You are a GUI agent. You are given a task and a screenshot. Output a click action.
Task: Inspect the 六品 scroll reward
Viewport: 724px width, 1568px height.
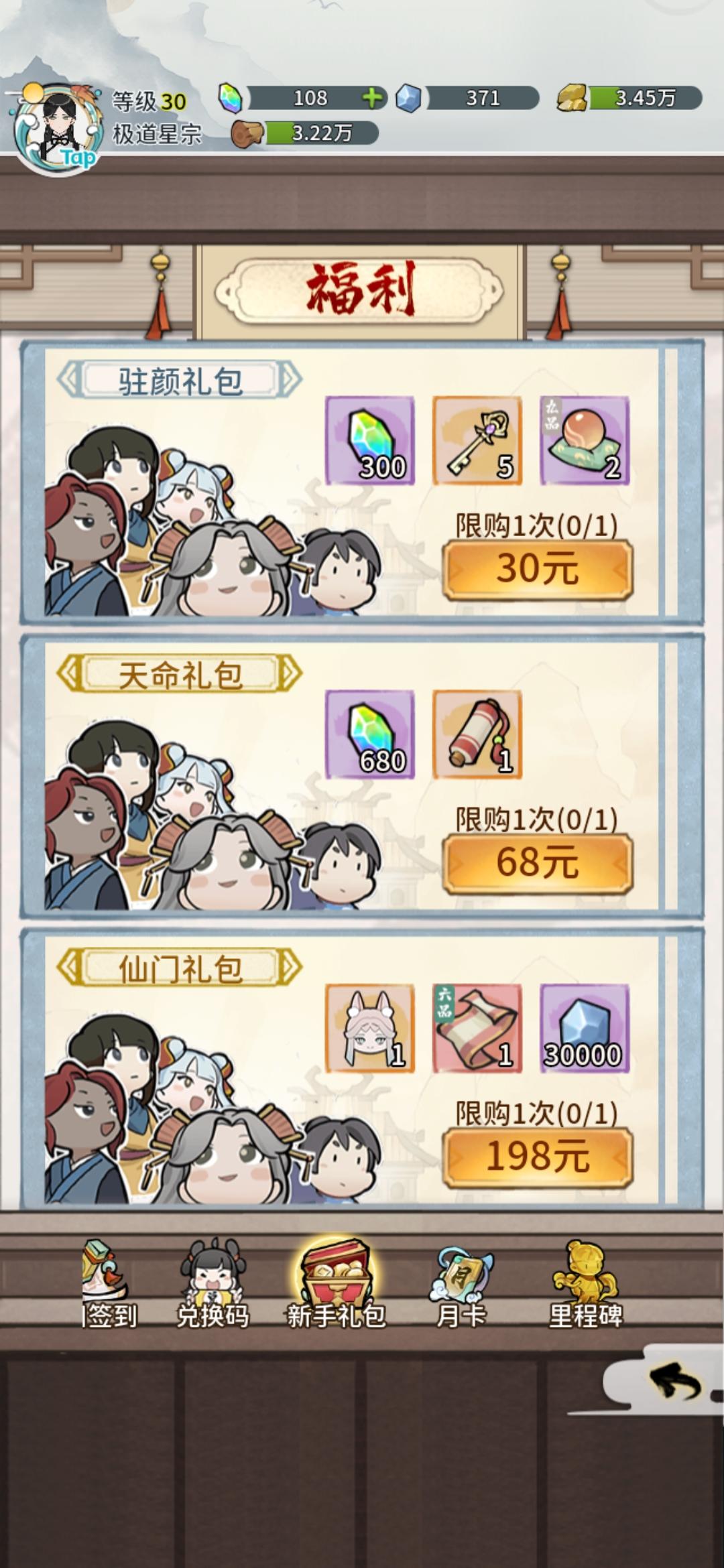477,1029
